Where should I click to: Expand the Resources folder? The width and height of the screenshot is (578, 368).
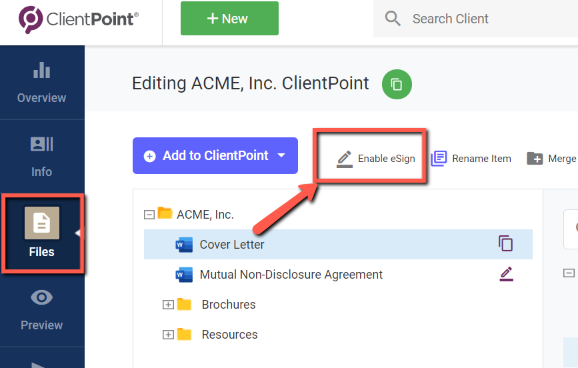pos(168,334)
